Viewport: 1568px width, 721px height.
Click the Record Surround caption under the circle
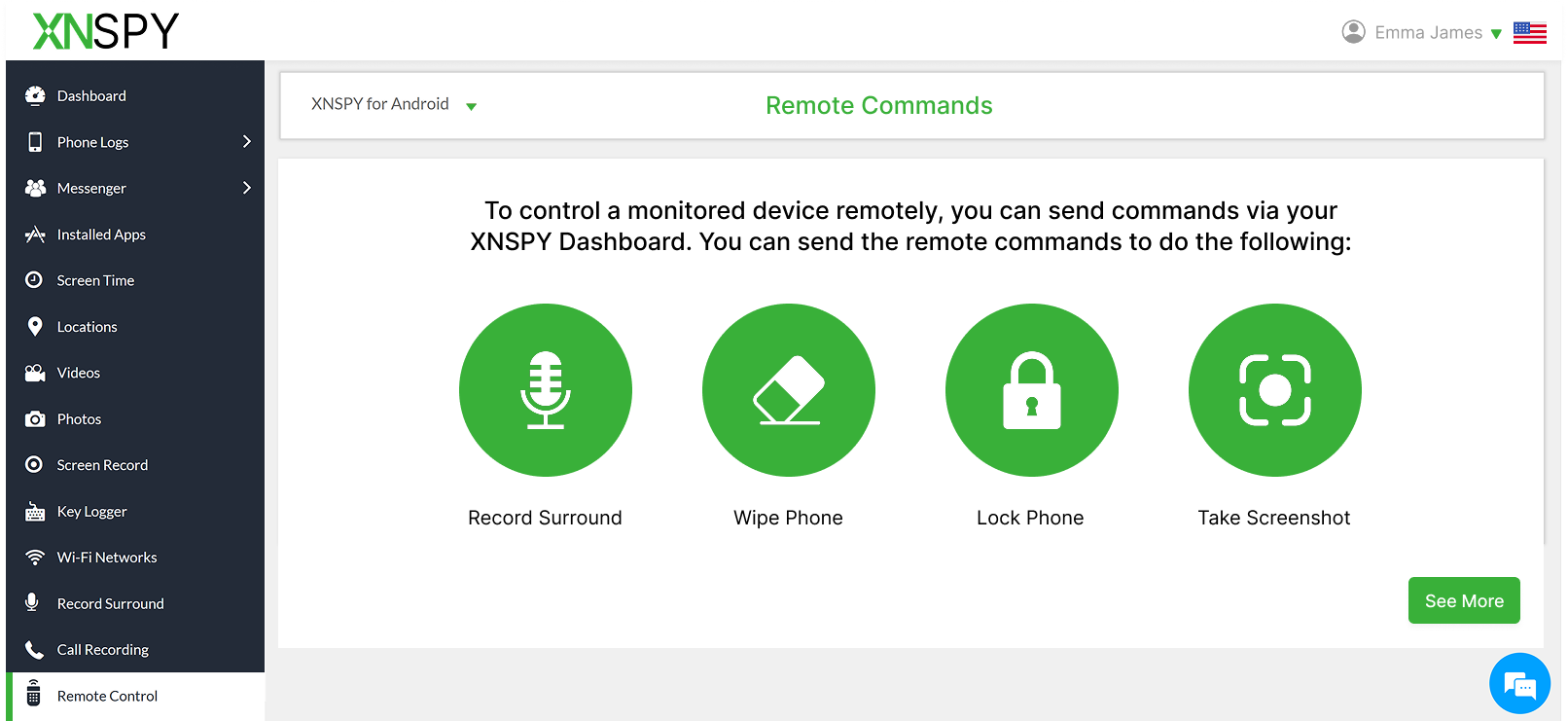click(545, 518)
